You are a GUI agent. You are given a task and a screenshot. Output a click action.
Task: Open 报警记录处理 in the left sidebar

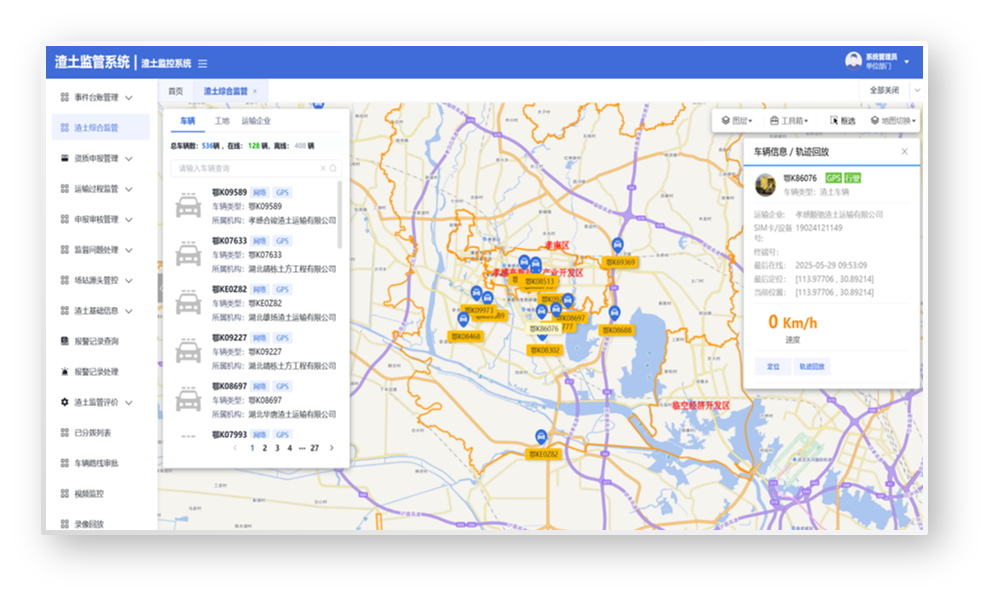[96, 371]
